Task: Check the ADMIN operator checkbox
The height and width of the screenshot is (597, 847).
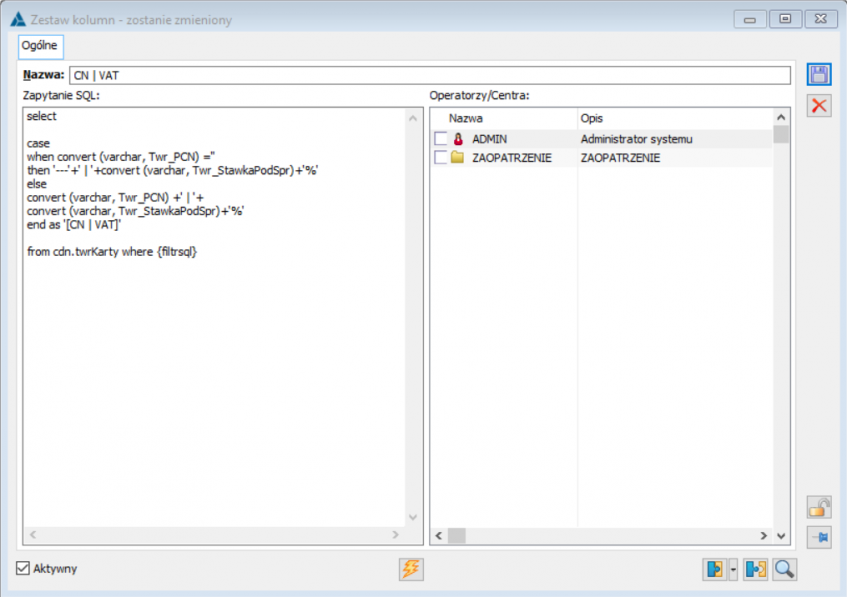Action: [x=441, y=139]
